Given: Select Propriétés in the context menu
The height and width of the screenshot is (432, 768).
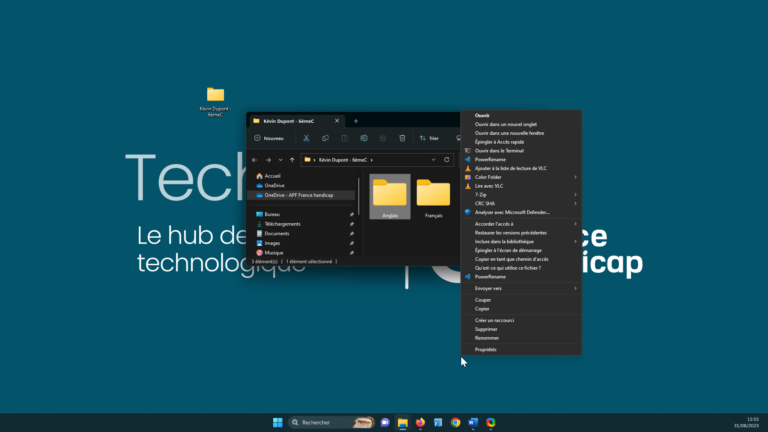Looking at the screenshot, I should (486, 350).
